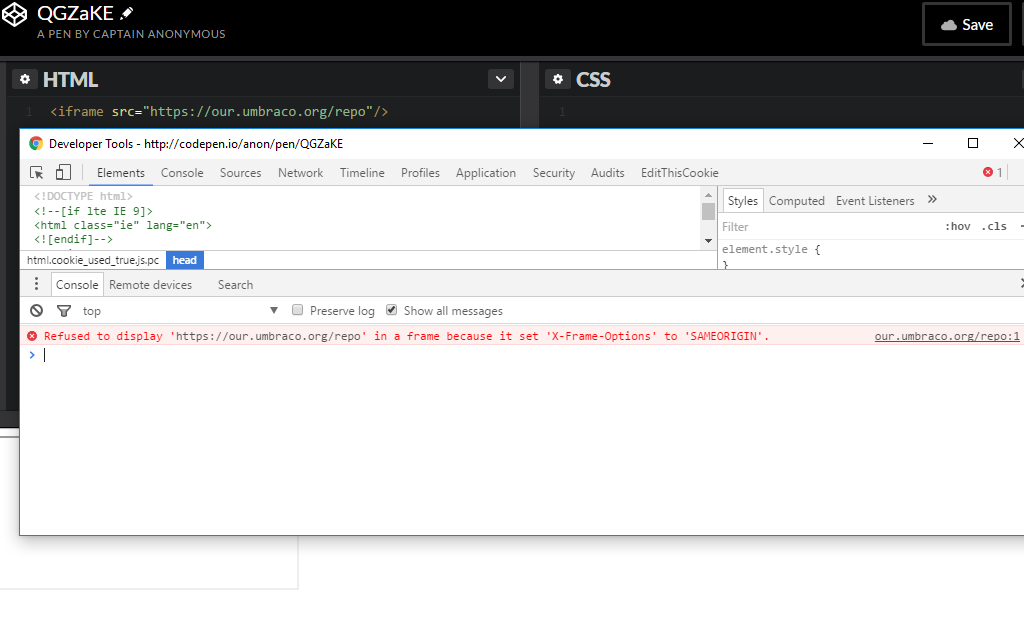The height and width of the screenshot is (636, 1024).
Task: Enable the Preserve log checkbox
Action: [298, 310]
